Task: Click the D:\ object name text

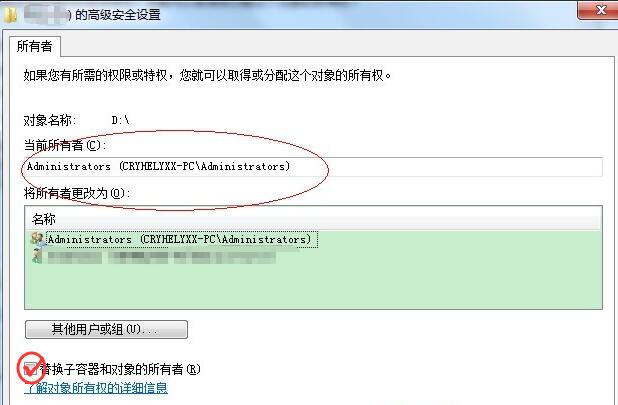Action: 120,120
